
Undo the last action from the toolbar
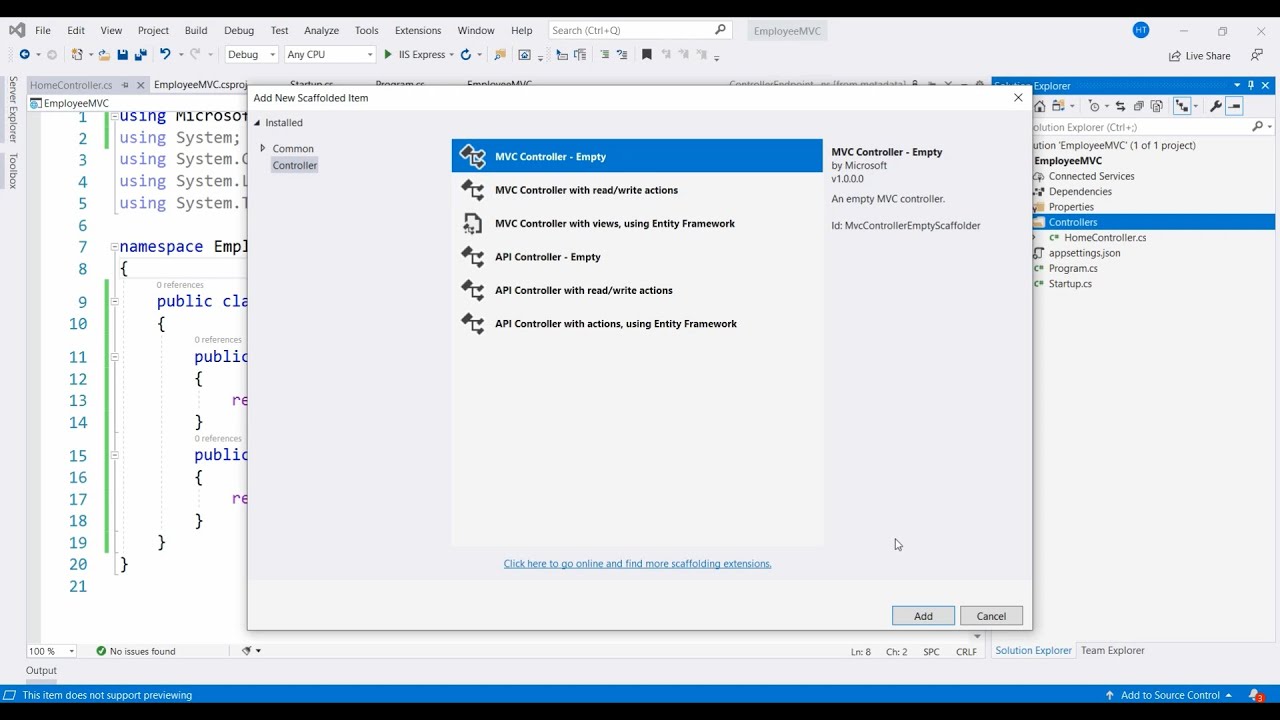pyautogui.click(x=165, y=54)
